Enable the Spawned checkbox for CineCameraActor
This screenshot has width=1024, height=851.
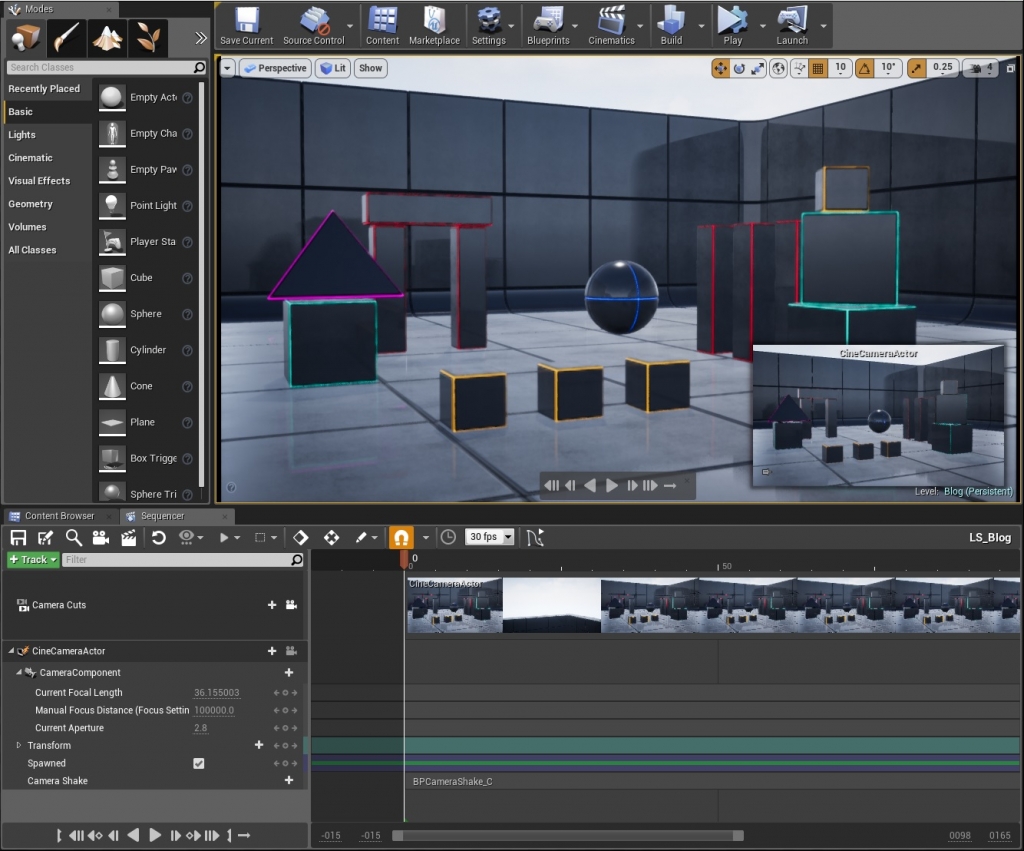[198, 763]
